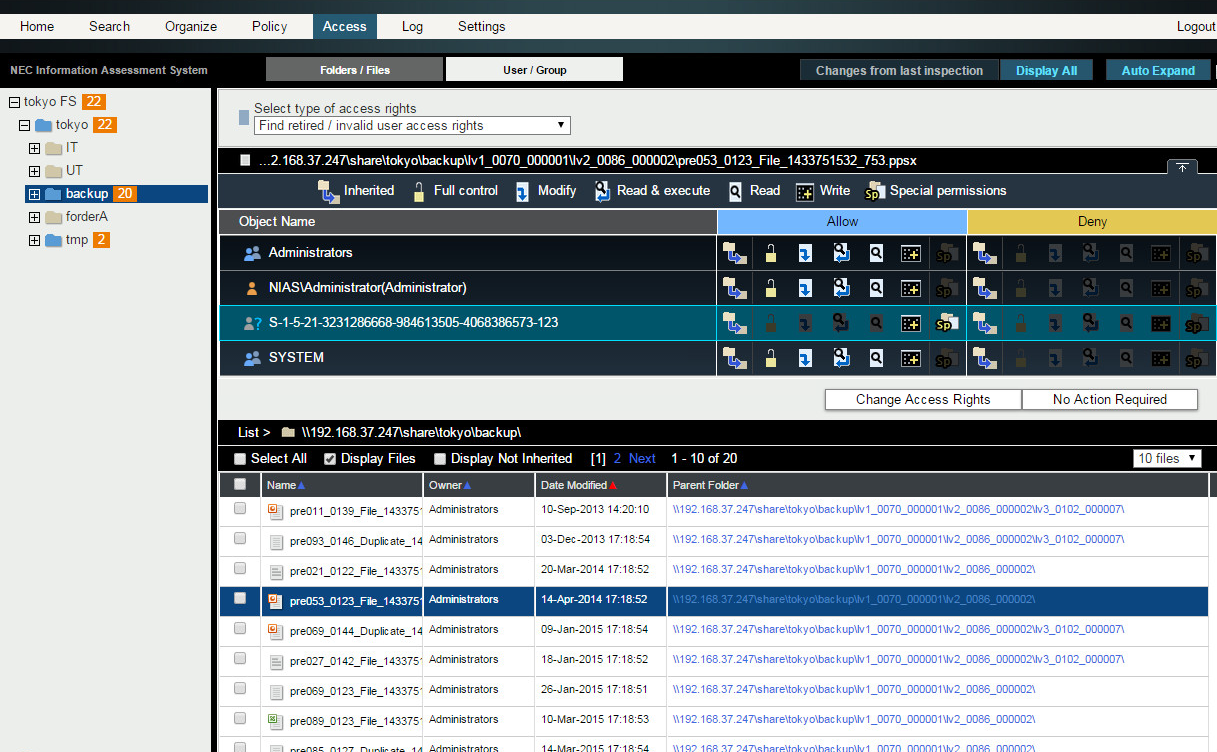The width and height of the screenshot is (1217, 752).
Task: Go to the Next page link
Action: pos(642,459)
